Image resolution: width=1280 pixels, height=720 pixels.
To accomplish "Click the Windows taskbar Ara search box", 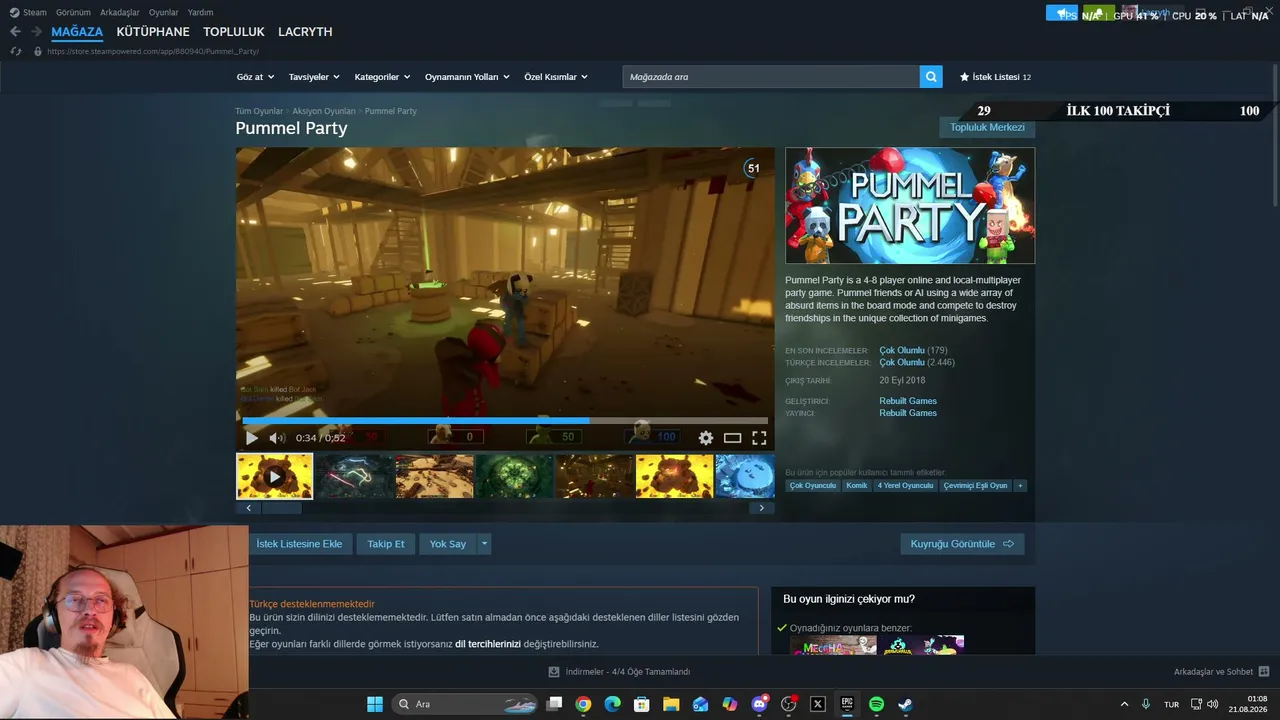I will (x=465, y=704).
